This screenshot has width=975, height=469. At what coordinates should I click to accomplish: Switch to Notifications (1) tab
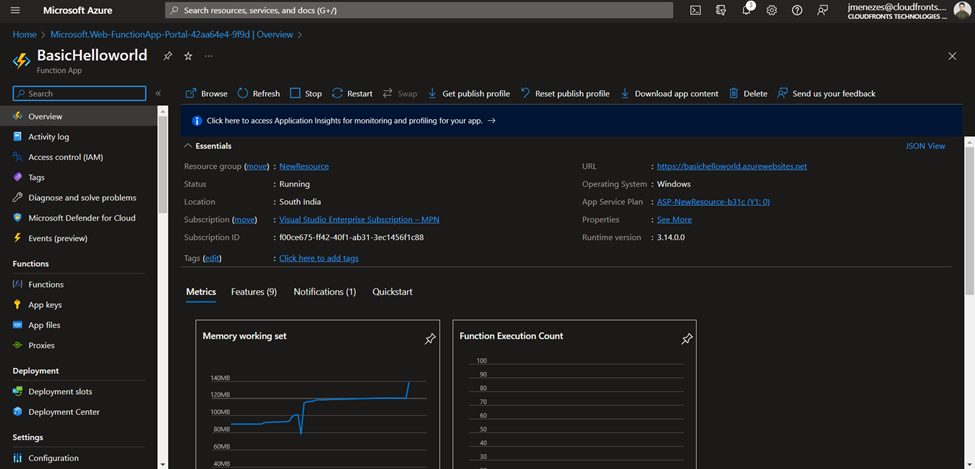tap(325, 292)
